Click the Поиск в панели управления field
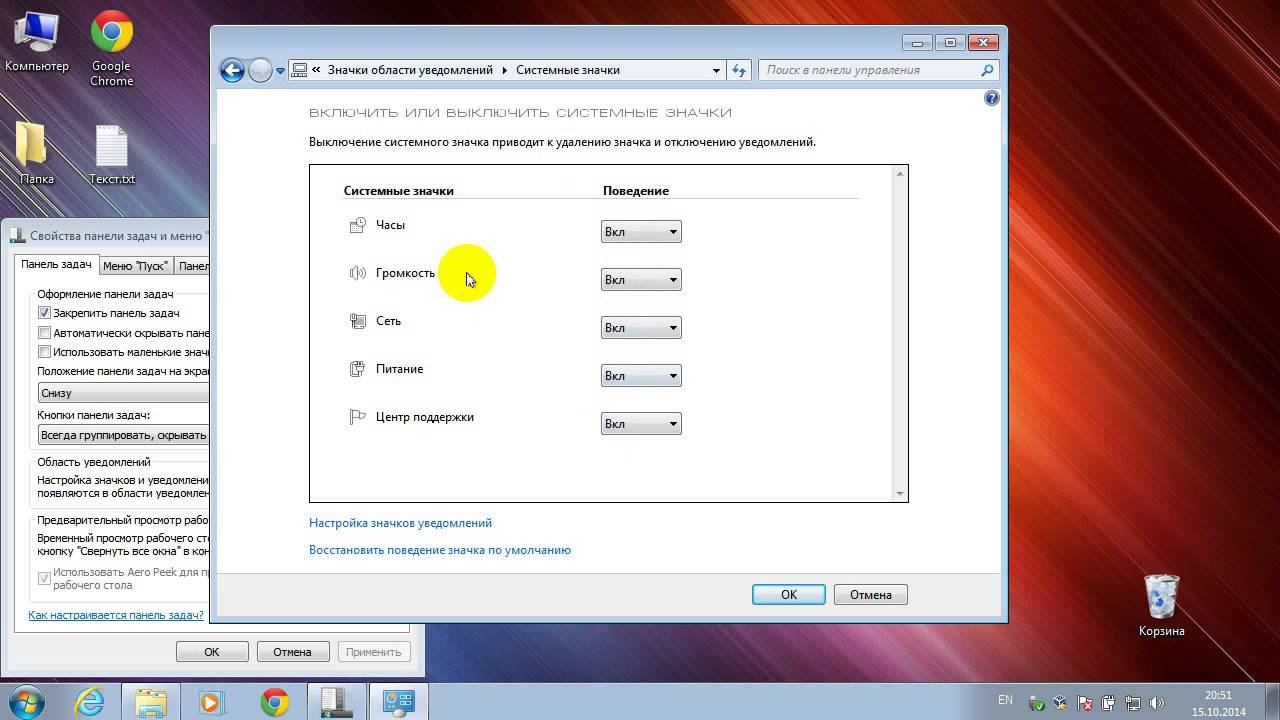The image size is (1280, 720). coord(868,70)
